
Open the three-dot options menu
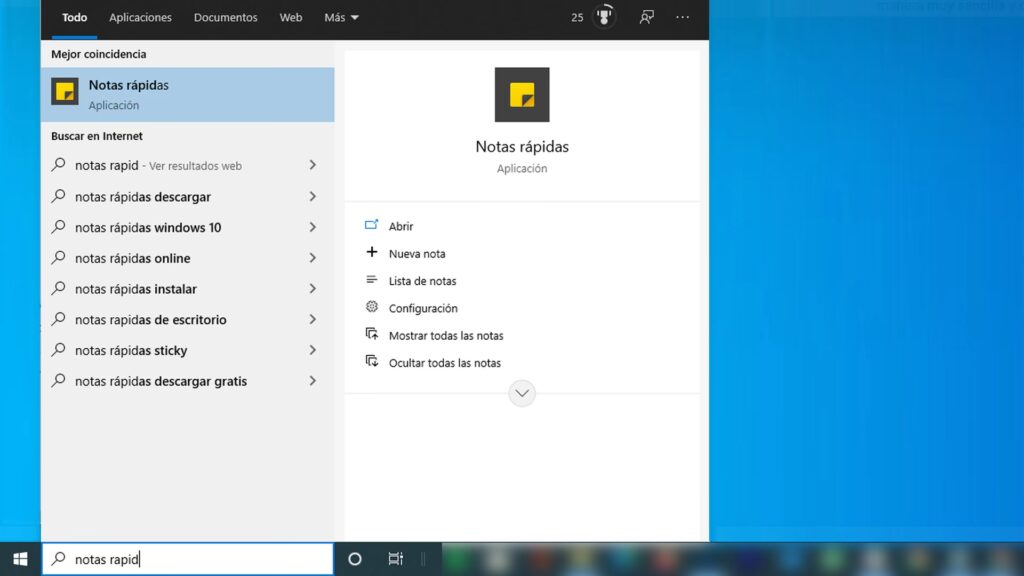(682, 18)
